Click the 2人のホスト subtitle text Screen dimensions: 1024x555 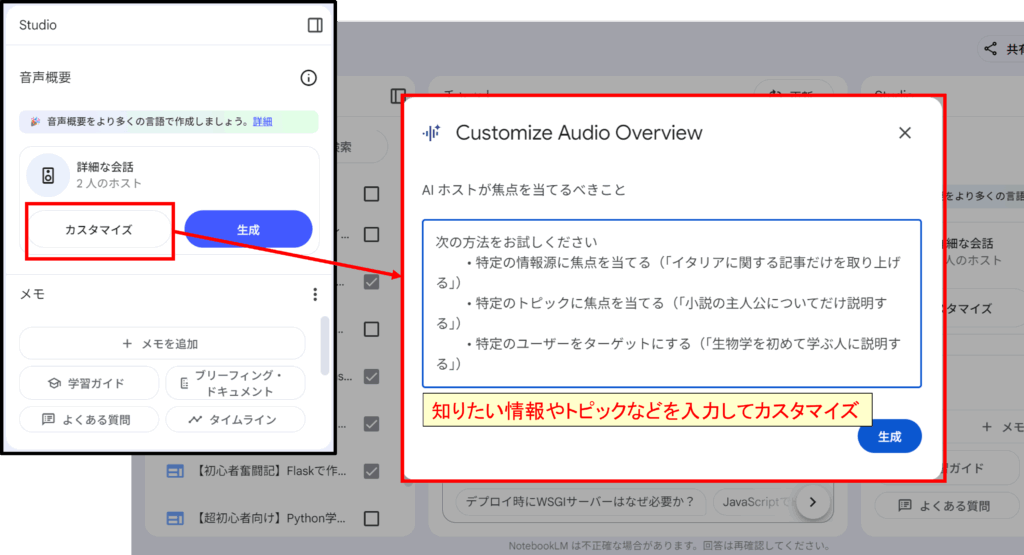(109, 183)
